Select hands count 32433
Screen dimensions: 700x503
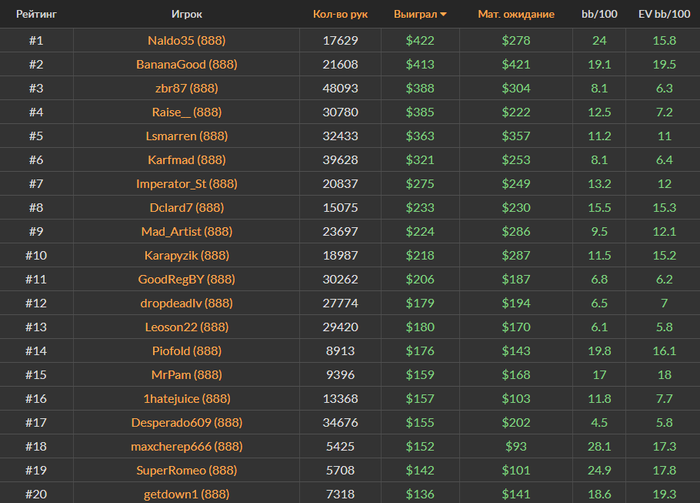pyautogui.click(x=340, y=136)
